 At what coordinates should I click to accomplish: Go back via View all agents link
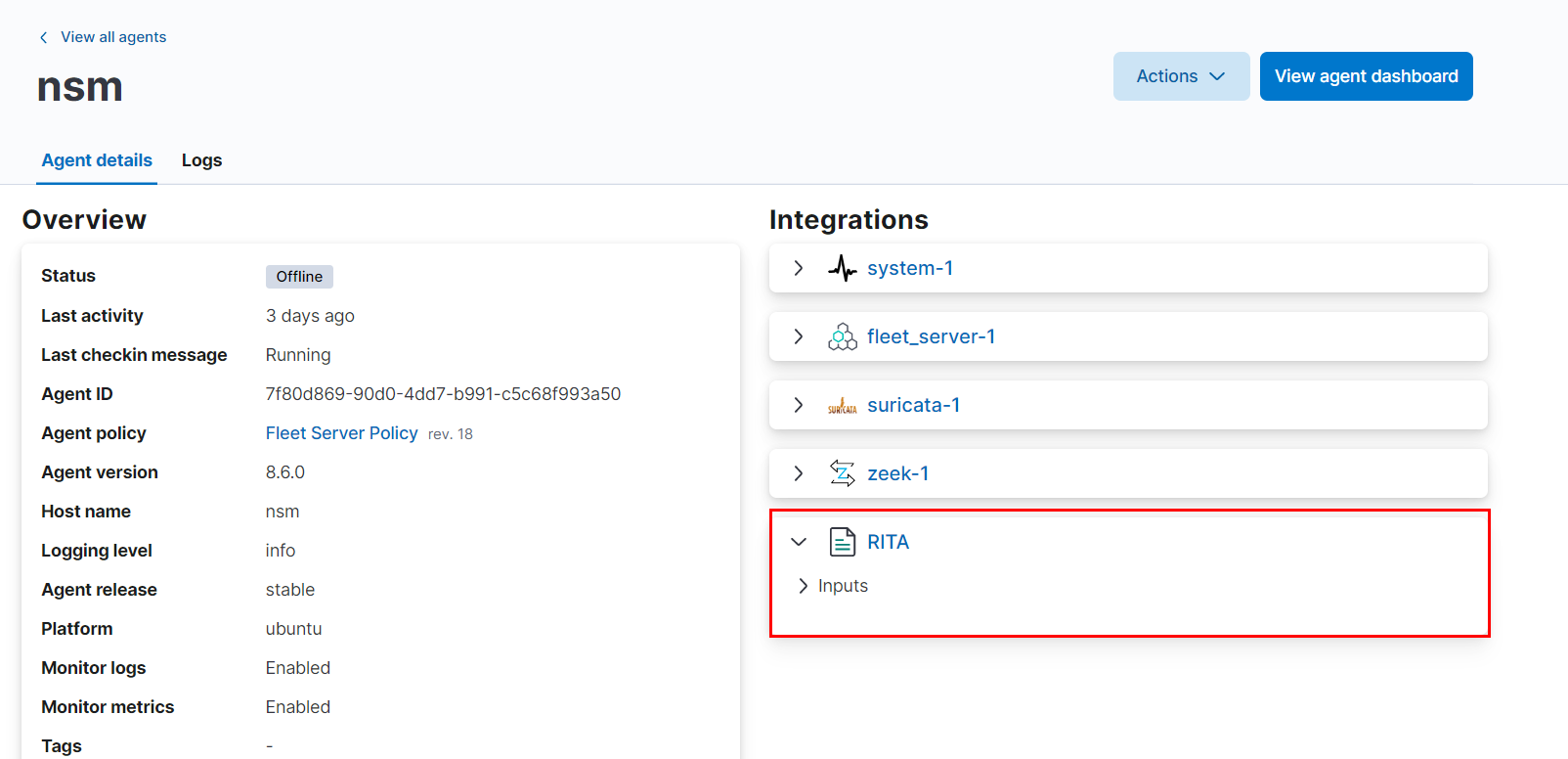pos(113,37)
